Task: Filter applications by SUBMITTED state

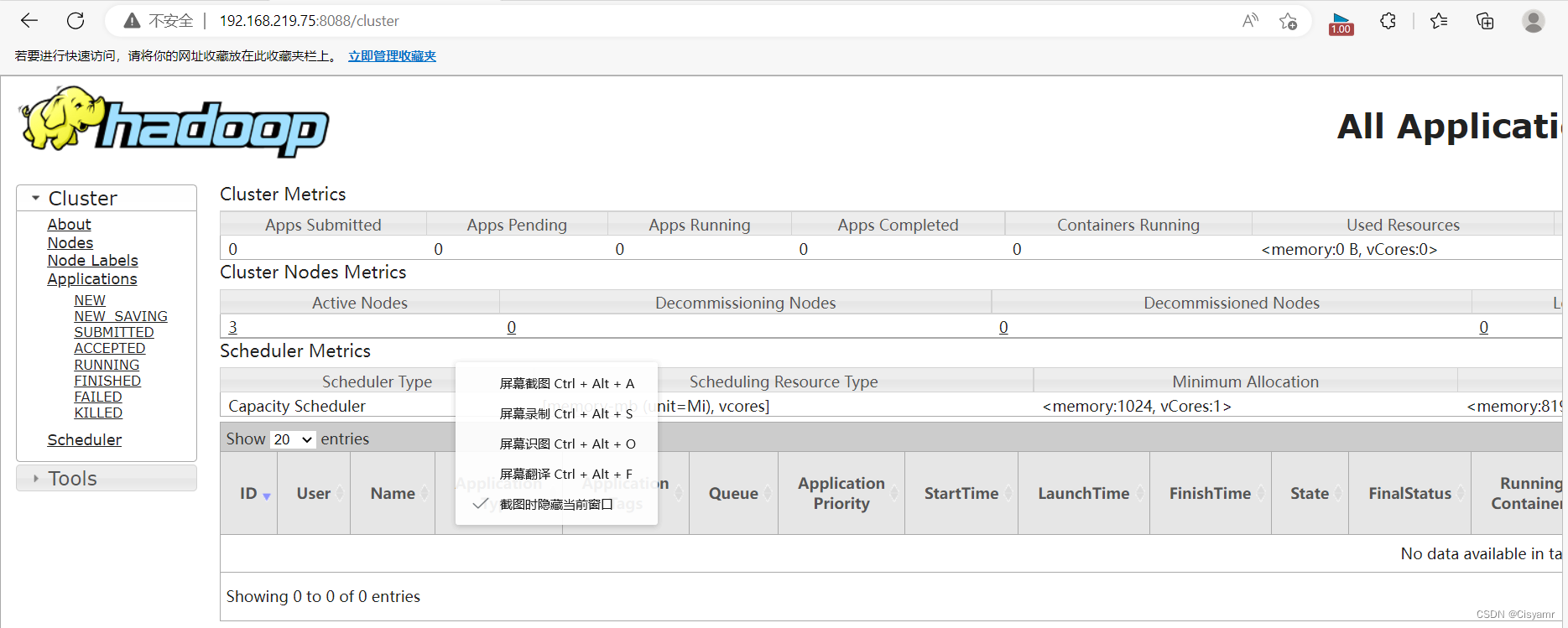Action: (x=114, y=332)
